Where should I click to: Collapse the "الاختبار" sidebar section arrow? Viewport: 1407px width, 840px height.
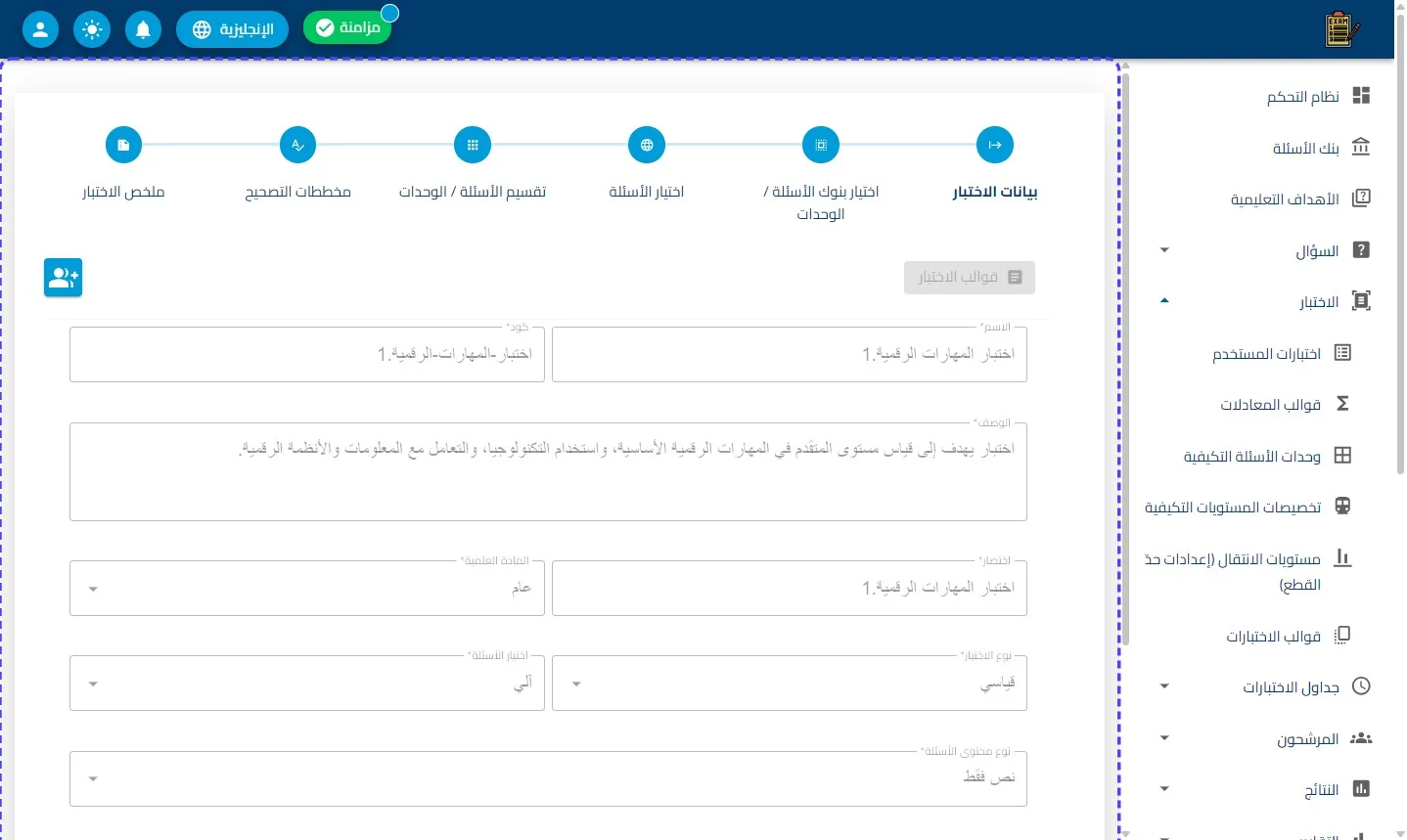click(1164, 301)
